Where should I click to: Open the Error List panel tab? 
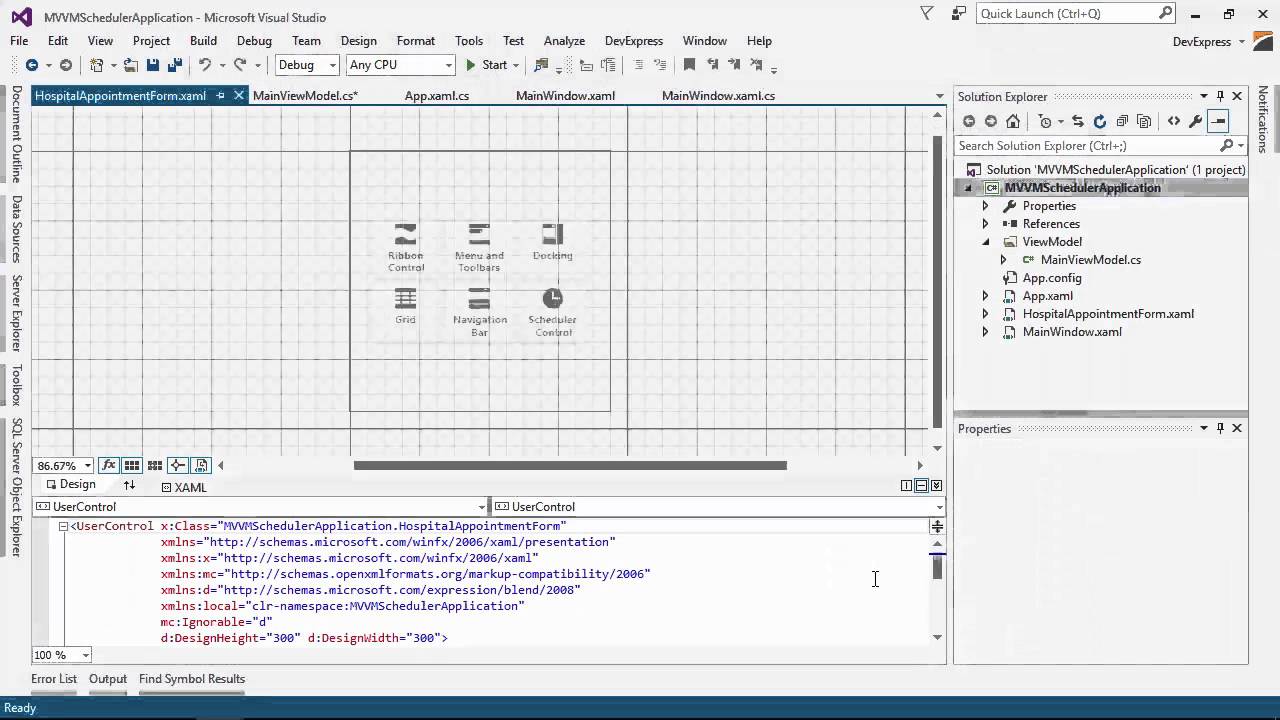[54, 679]
